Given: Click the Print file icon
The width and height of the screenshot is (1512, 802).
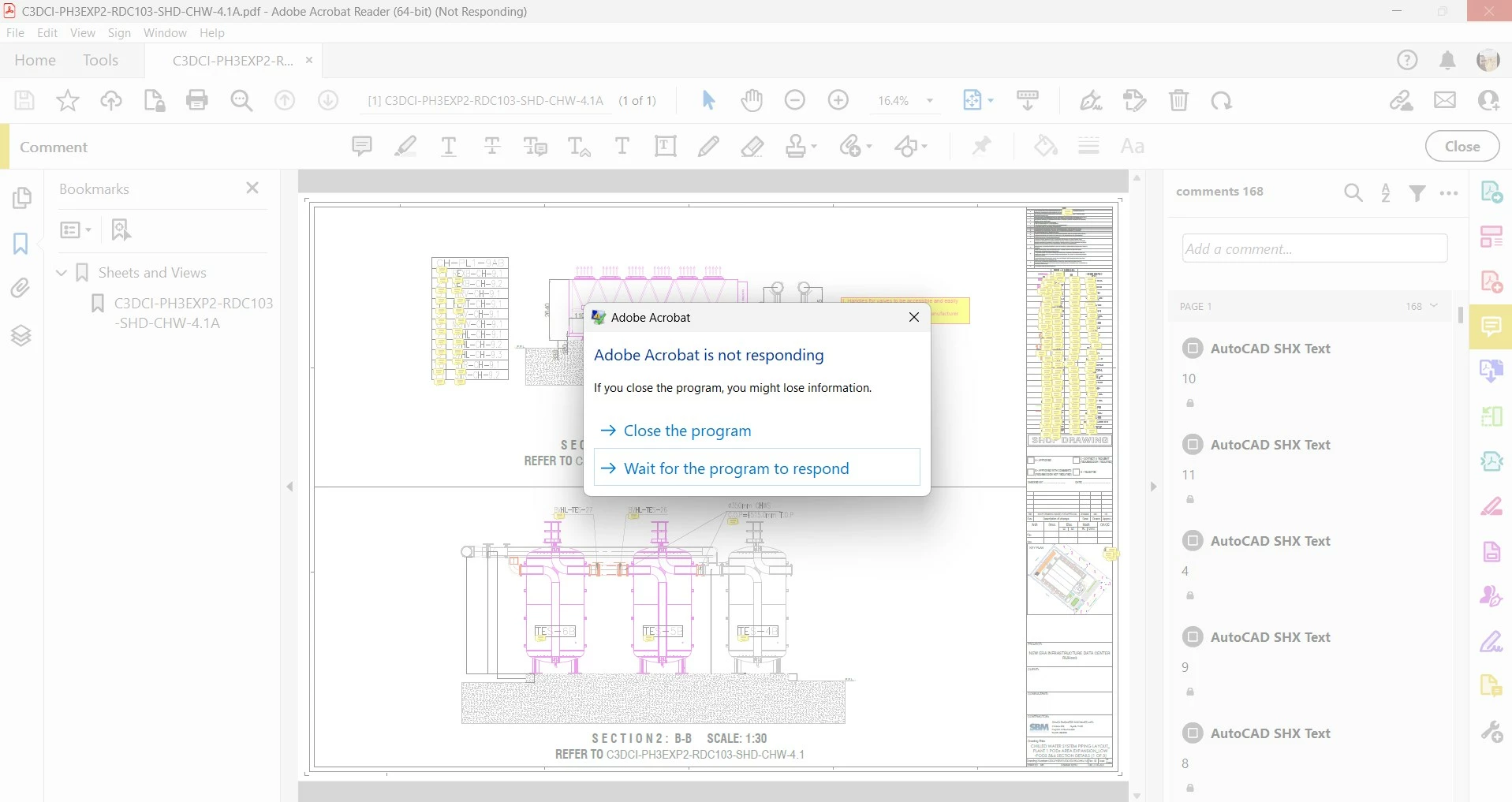Looking at the screenshot, I should pos(197,100).
